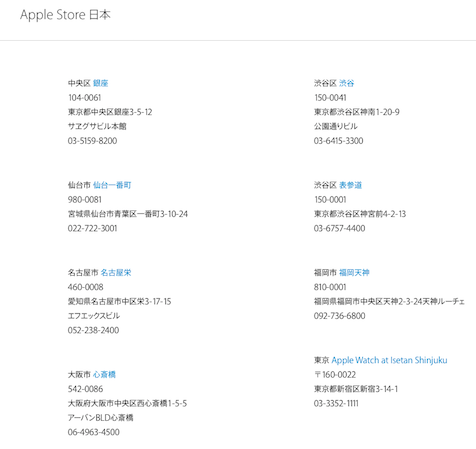
Task: Click the アーバンBLD心斎橋 building name line
Action: tap(101, 418)
